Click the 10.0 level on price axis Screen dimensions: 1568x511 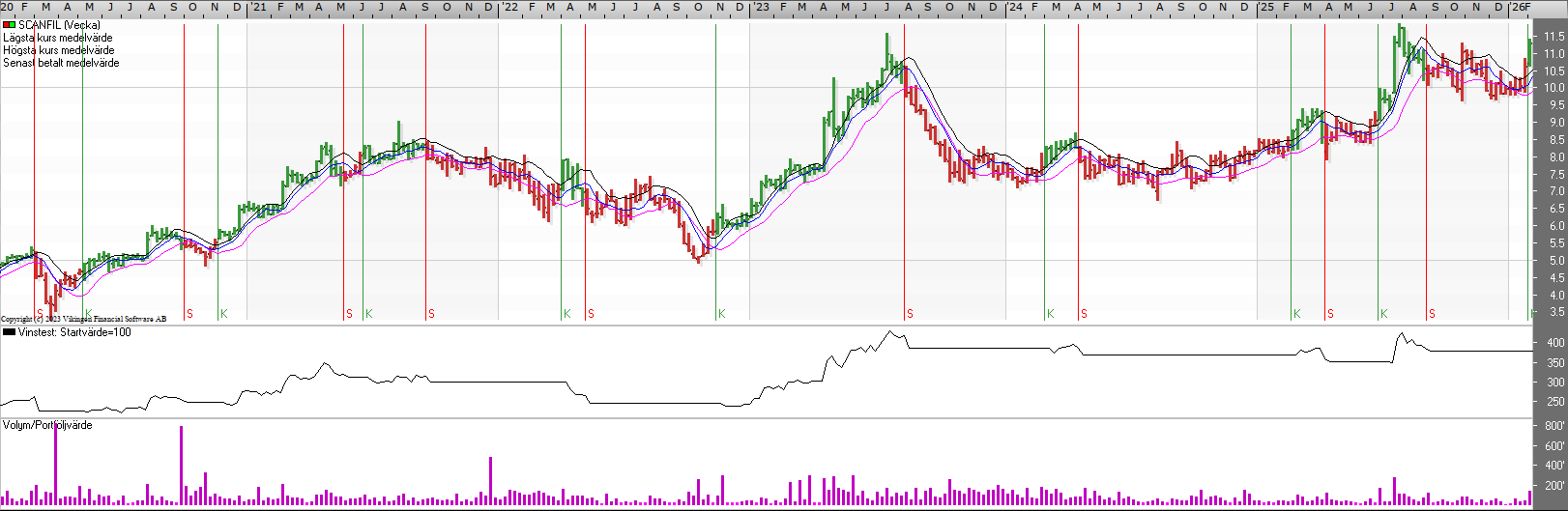click(x=1553, y=88)
